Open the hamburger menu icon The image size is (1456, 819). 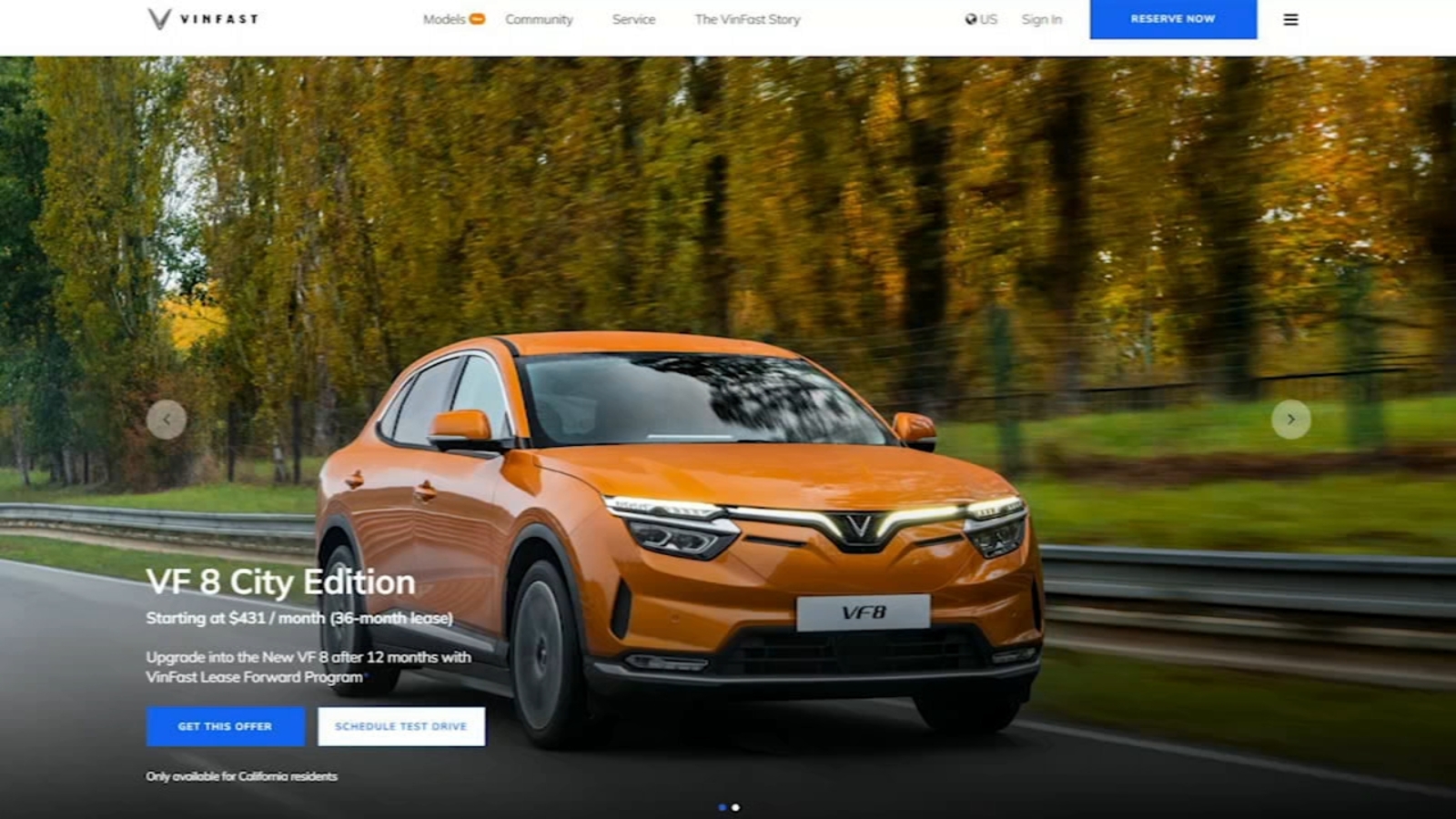pos(1290,19)
